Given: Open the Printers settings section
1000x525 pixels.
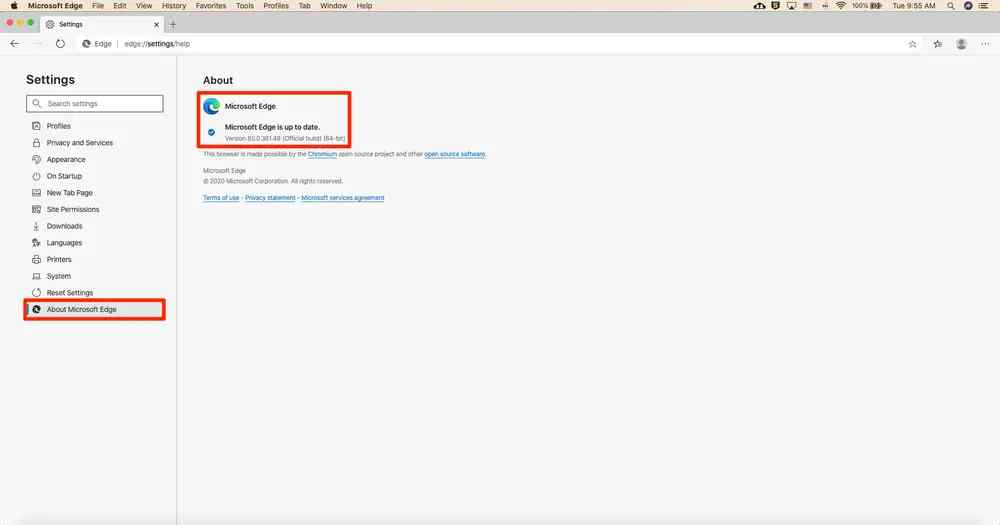Looking at the screenshot, I should (59, 259).
